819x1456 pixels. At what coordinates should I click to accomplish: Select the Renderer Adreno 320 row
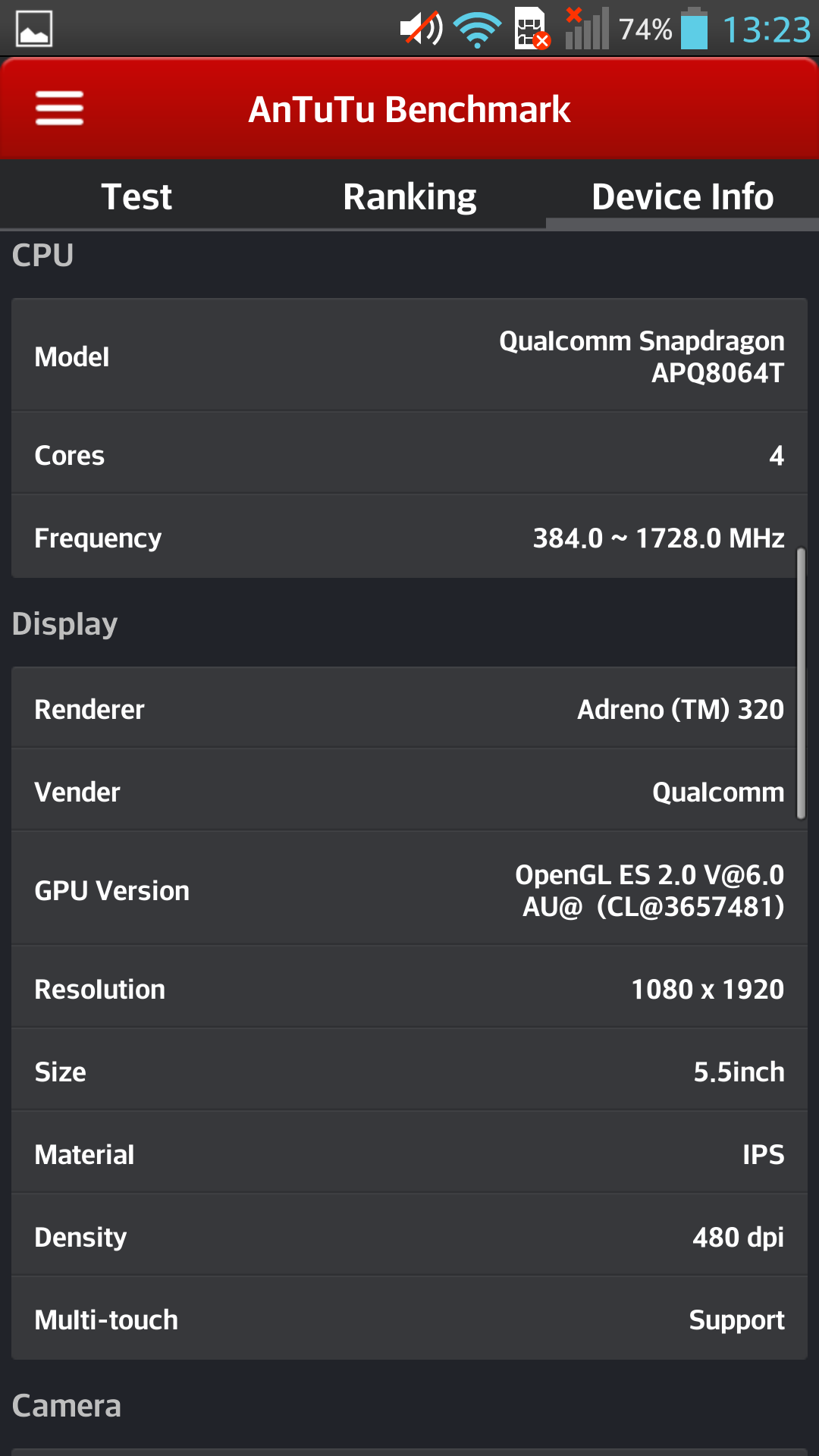tap(409, 708)
